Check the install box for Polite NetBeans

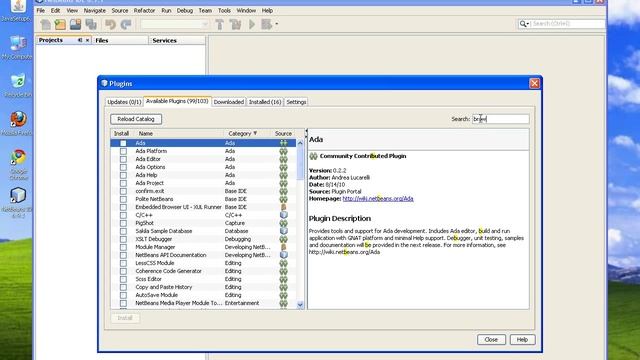tap(123, 199)
